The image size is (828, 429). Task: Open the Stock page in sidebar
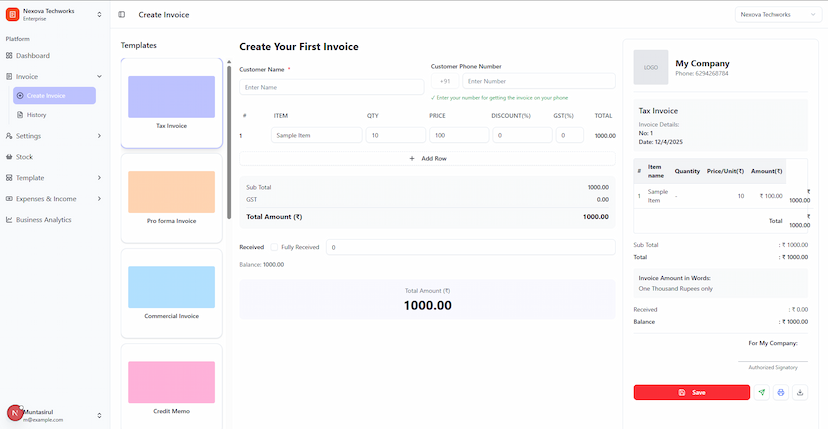click(24, 157)
